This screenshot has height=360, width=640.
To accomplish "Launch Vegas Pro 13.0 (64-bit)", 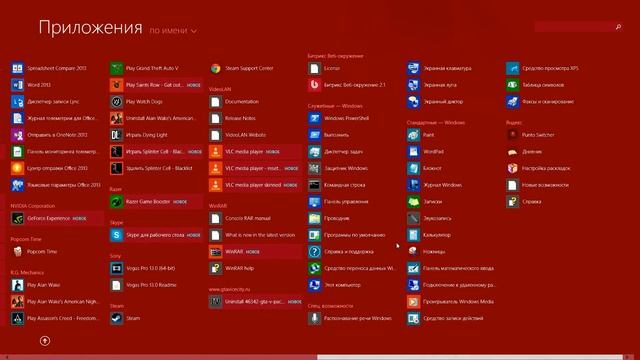I will (x=142, y=268).
